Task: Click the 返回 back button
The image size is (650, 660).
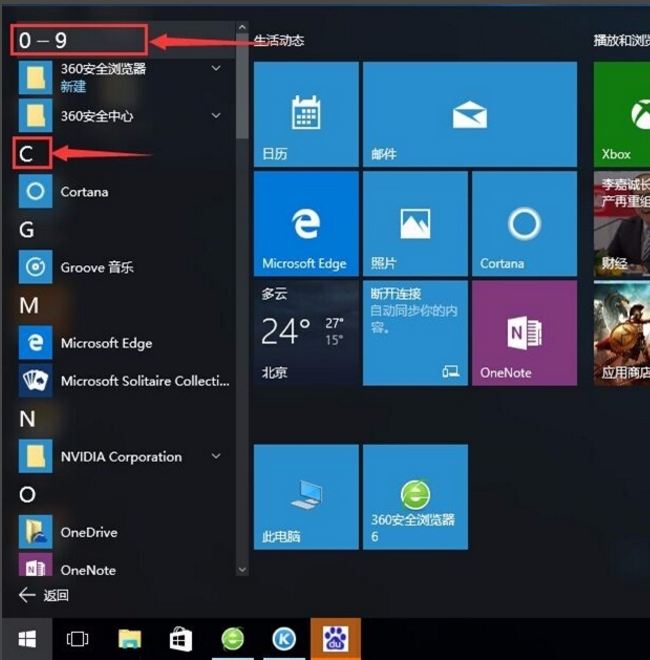Action: pos(44,595)
